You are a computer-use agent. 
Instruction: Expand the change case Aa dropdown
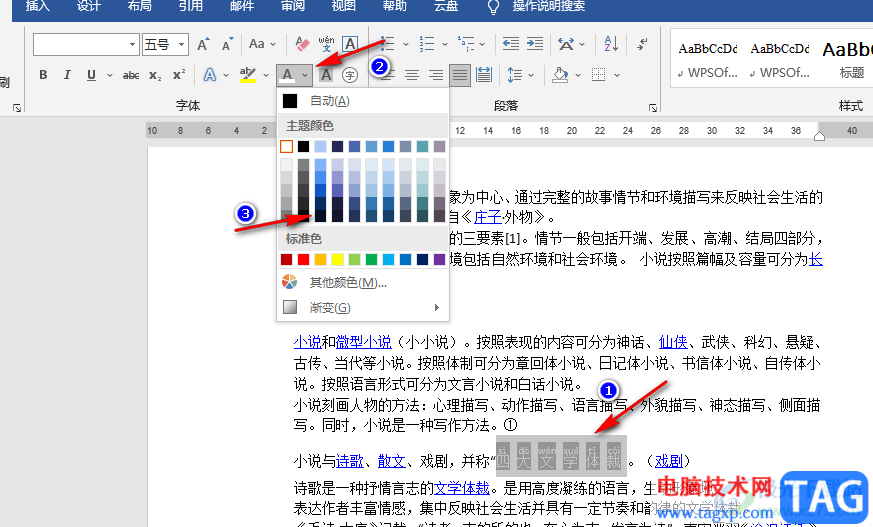pyautogui.click(x=273, y=44)
